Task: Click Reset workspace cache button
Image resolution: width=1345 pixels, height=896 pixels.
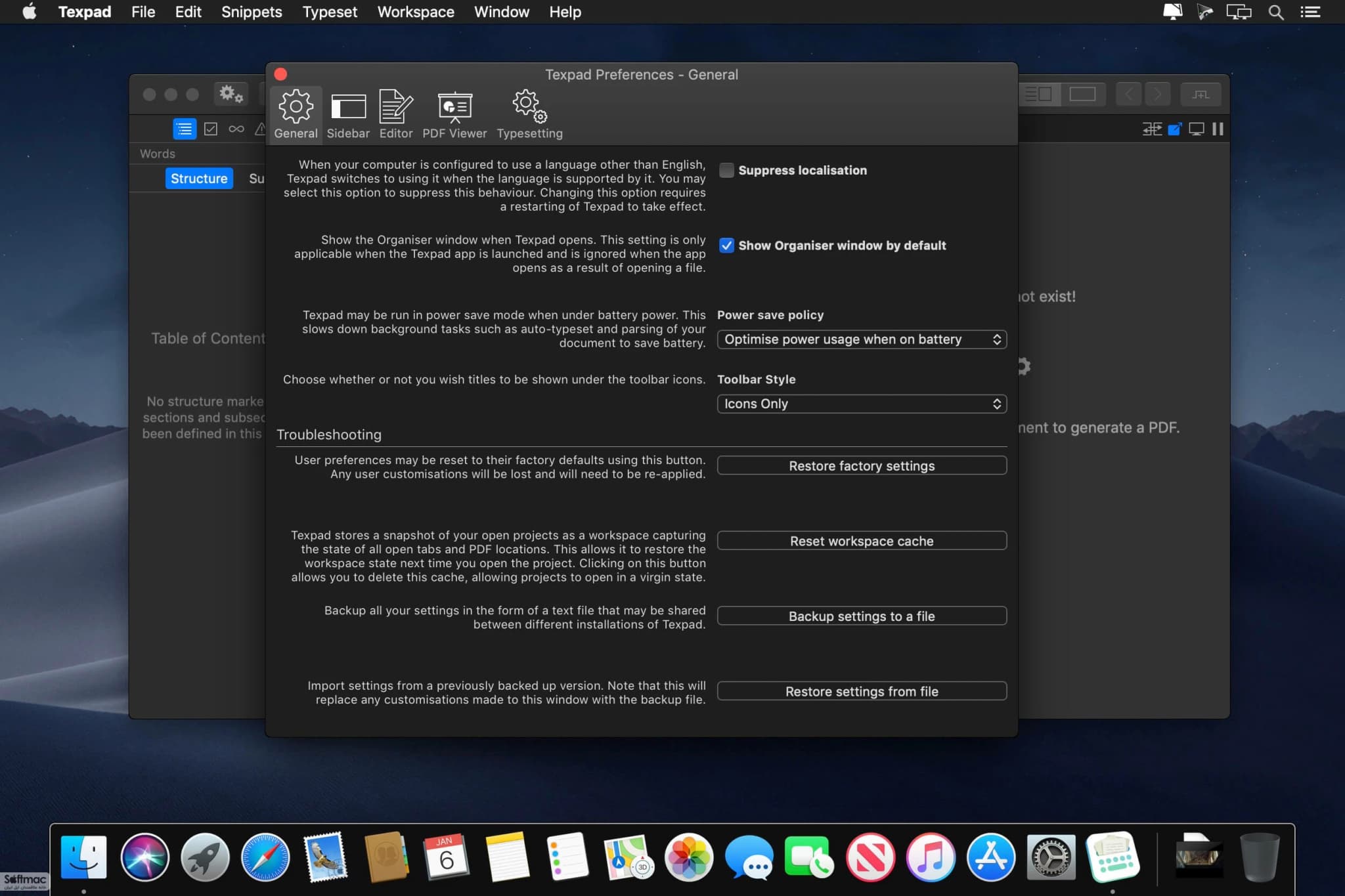Action: [862, 541]
